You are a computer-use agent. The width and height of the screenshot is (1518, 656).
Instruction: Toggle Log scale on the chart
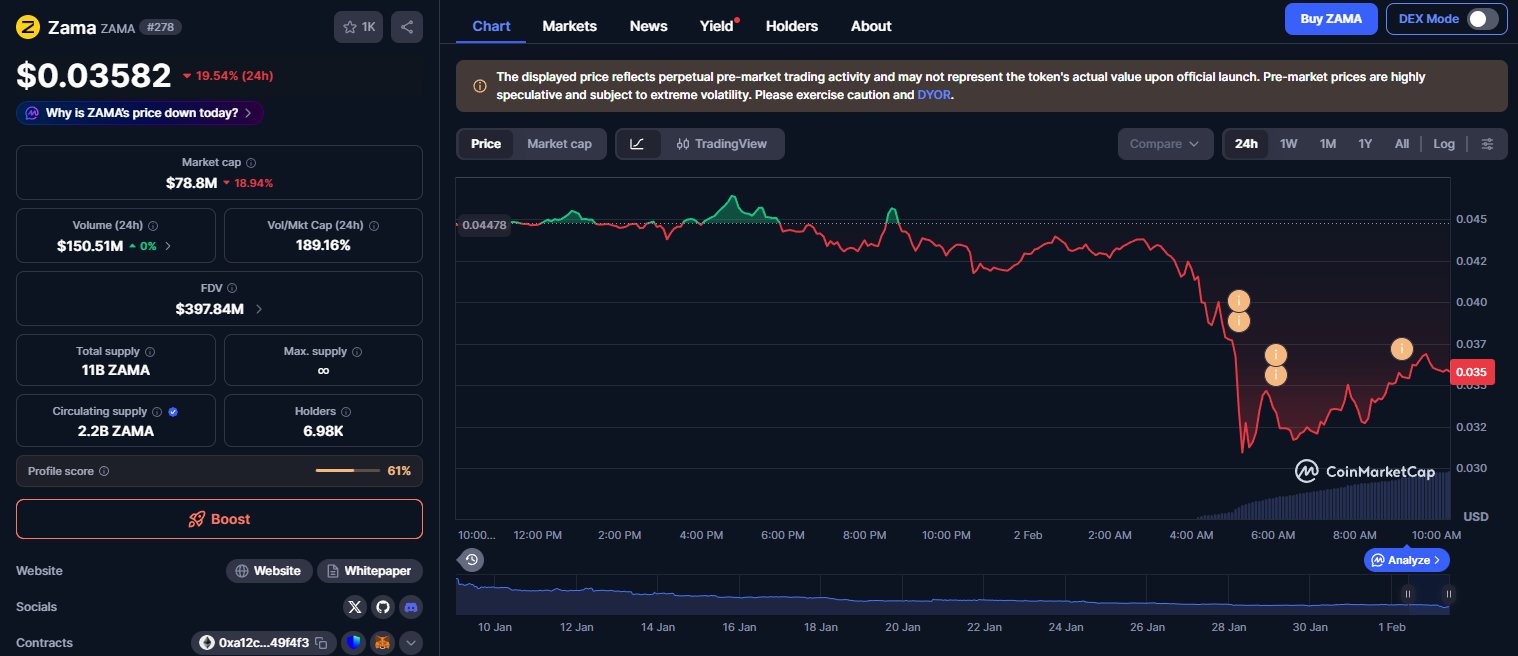(1443, 144)
